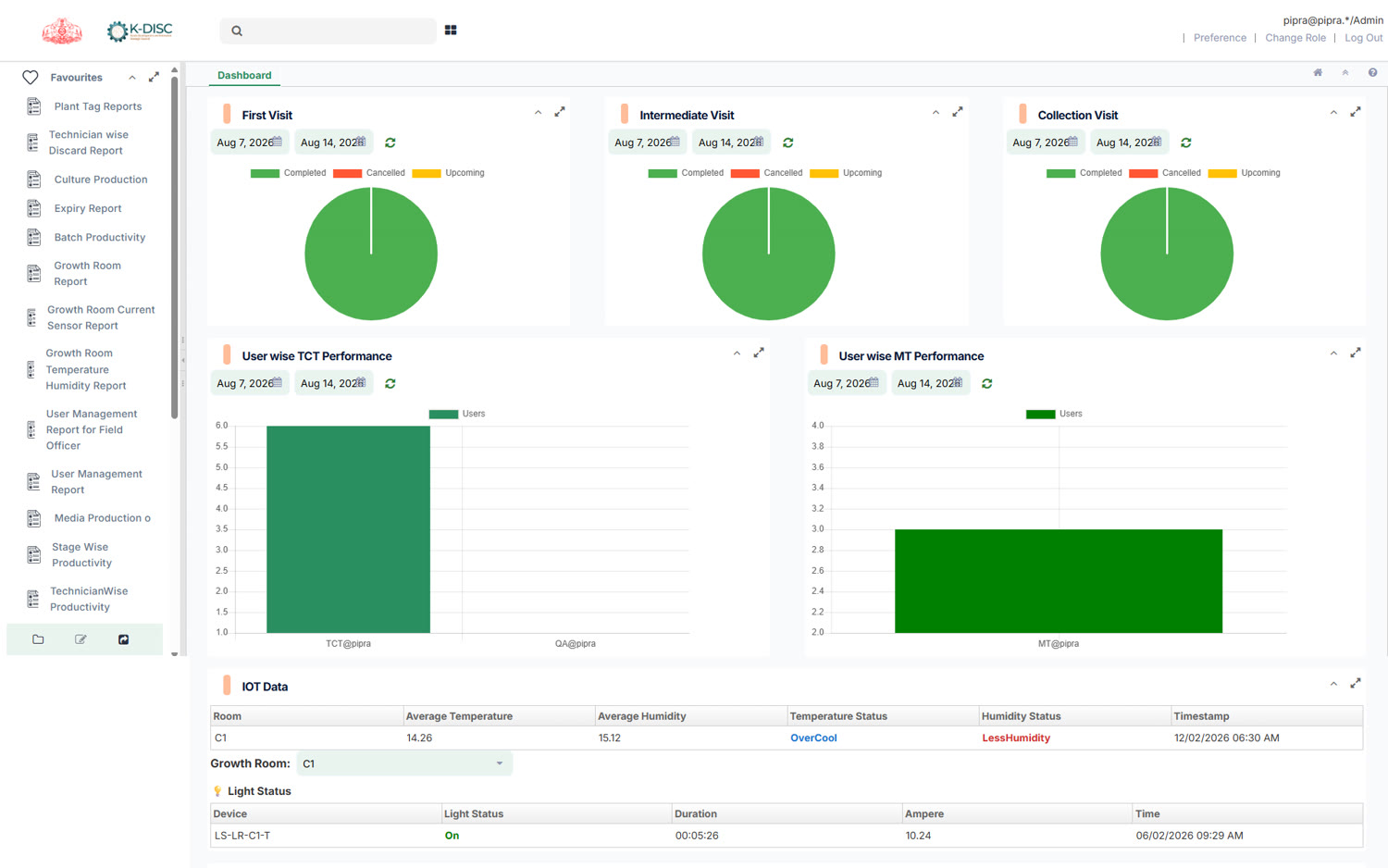The height and width of the screenshot is (868, 1388).
Task: Expand the Favourites sidebar panel
Action: (154, 77)
